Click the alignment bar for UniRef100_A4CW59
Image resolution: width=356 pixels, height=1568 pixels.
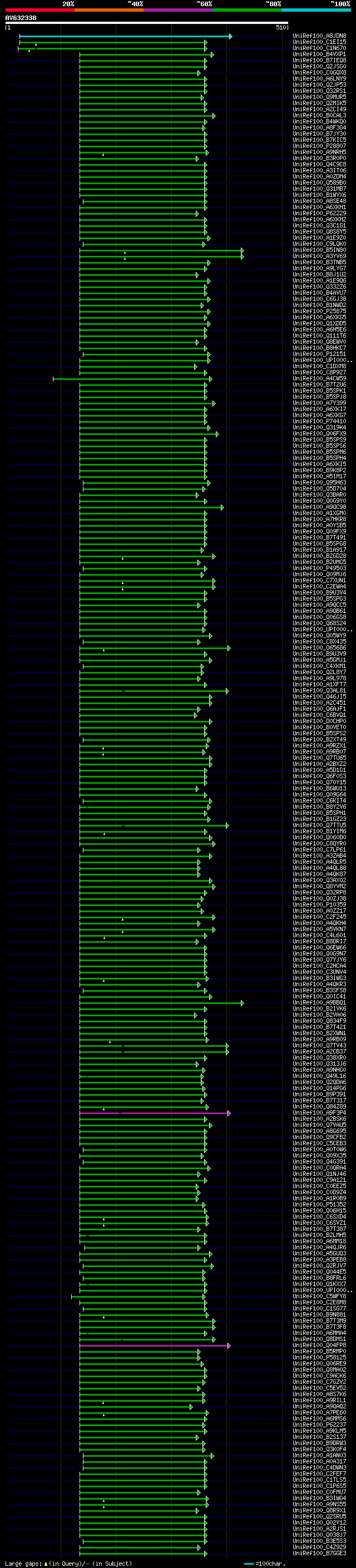[132, 379]
